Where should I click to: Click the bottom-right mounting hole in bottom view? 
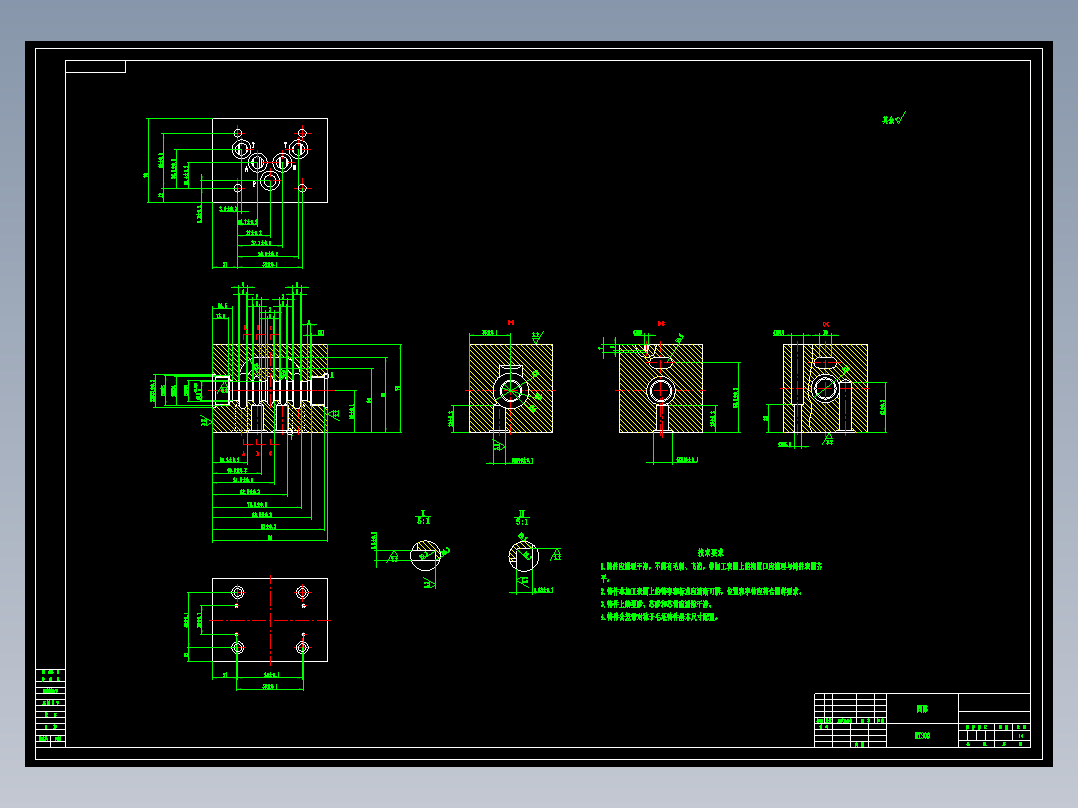pos(302,647)
